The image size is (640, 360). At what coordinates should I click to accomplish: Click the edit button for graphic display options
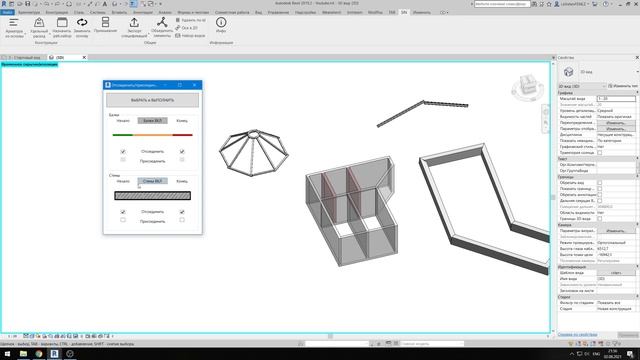616,129
